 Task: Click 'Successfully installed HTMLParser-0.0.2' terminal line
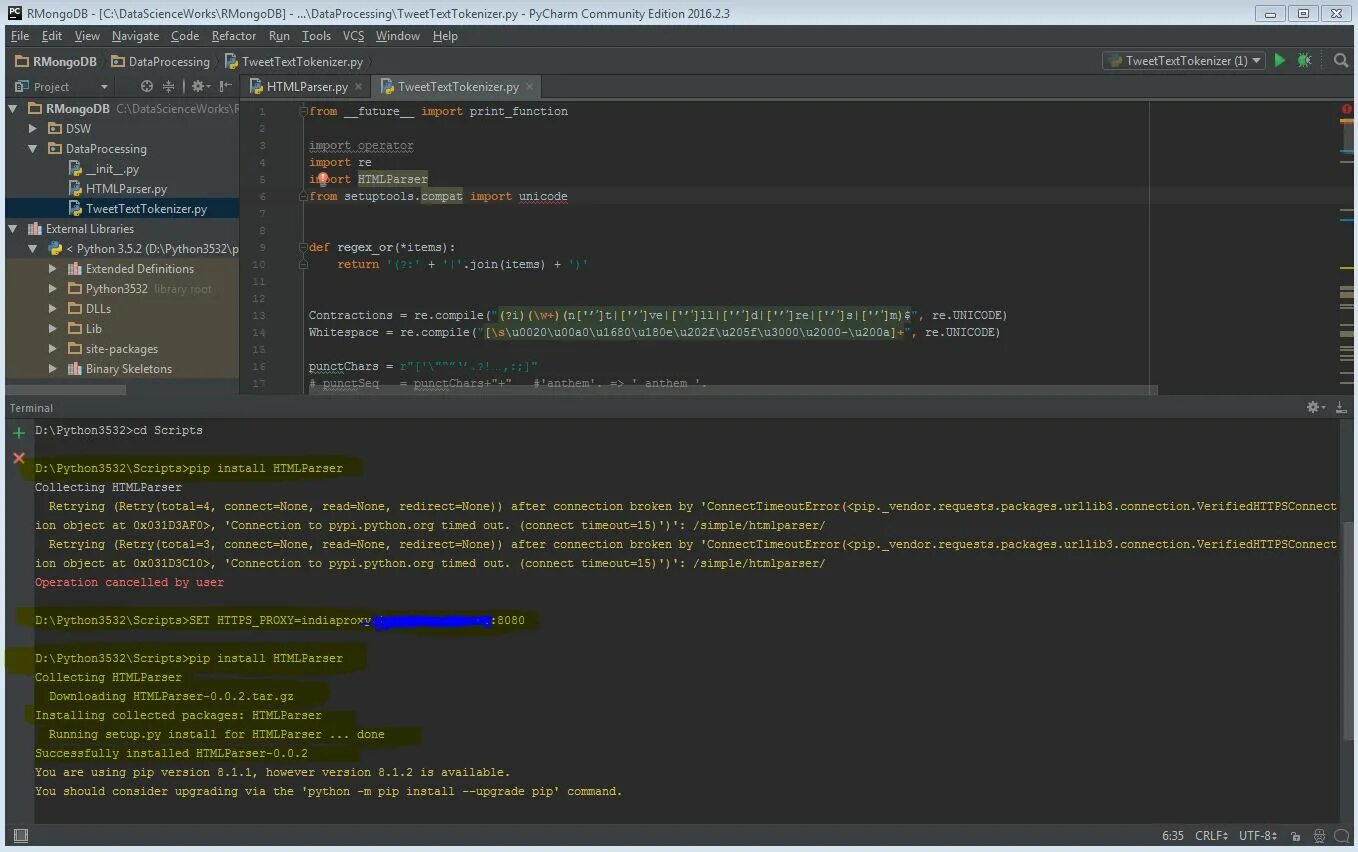[x=171, y=753]
